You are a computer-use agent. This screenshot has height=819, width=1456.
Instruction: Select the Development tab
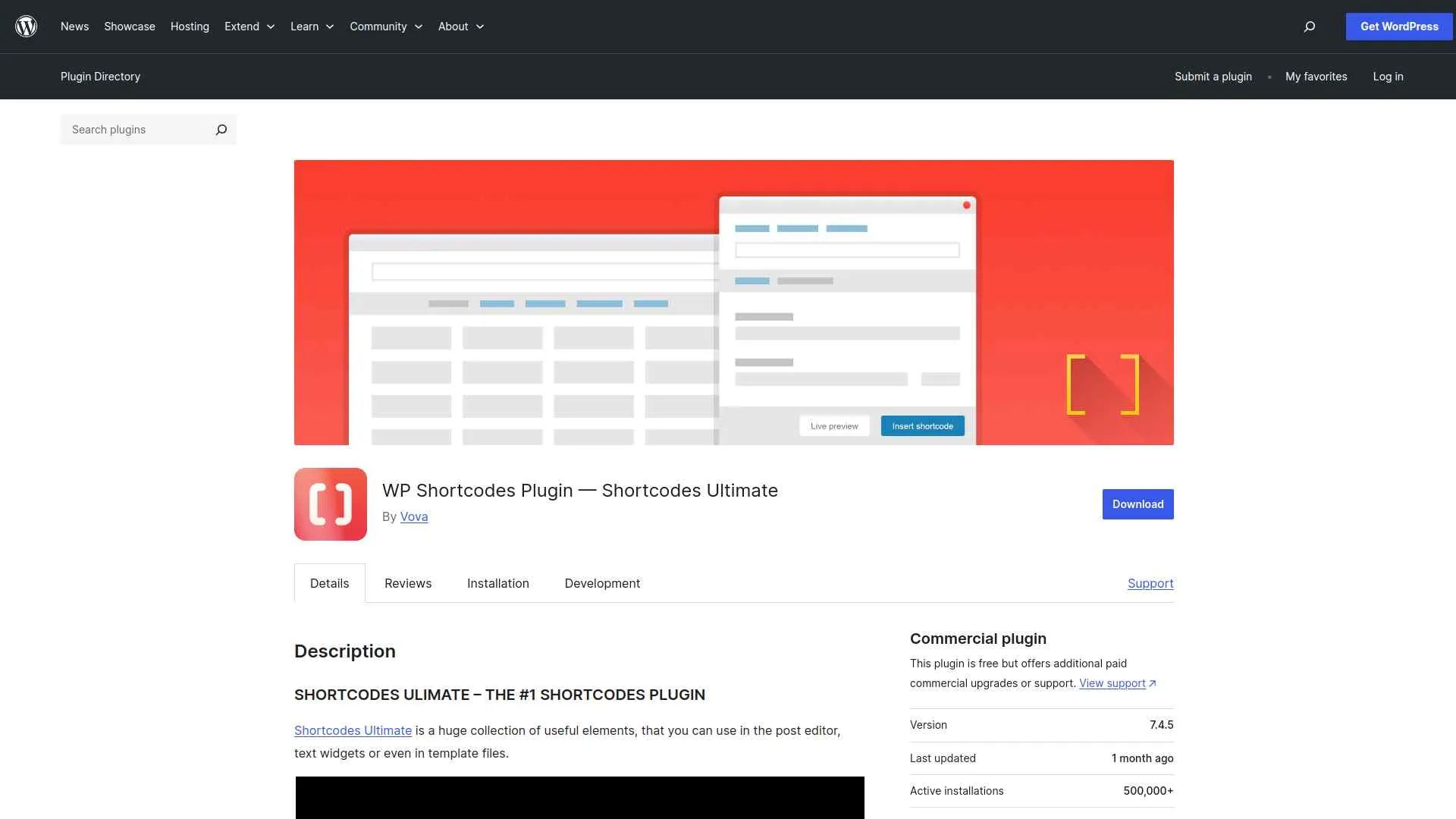[601, 583]
